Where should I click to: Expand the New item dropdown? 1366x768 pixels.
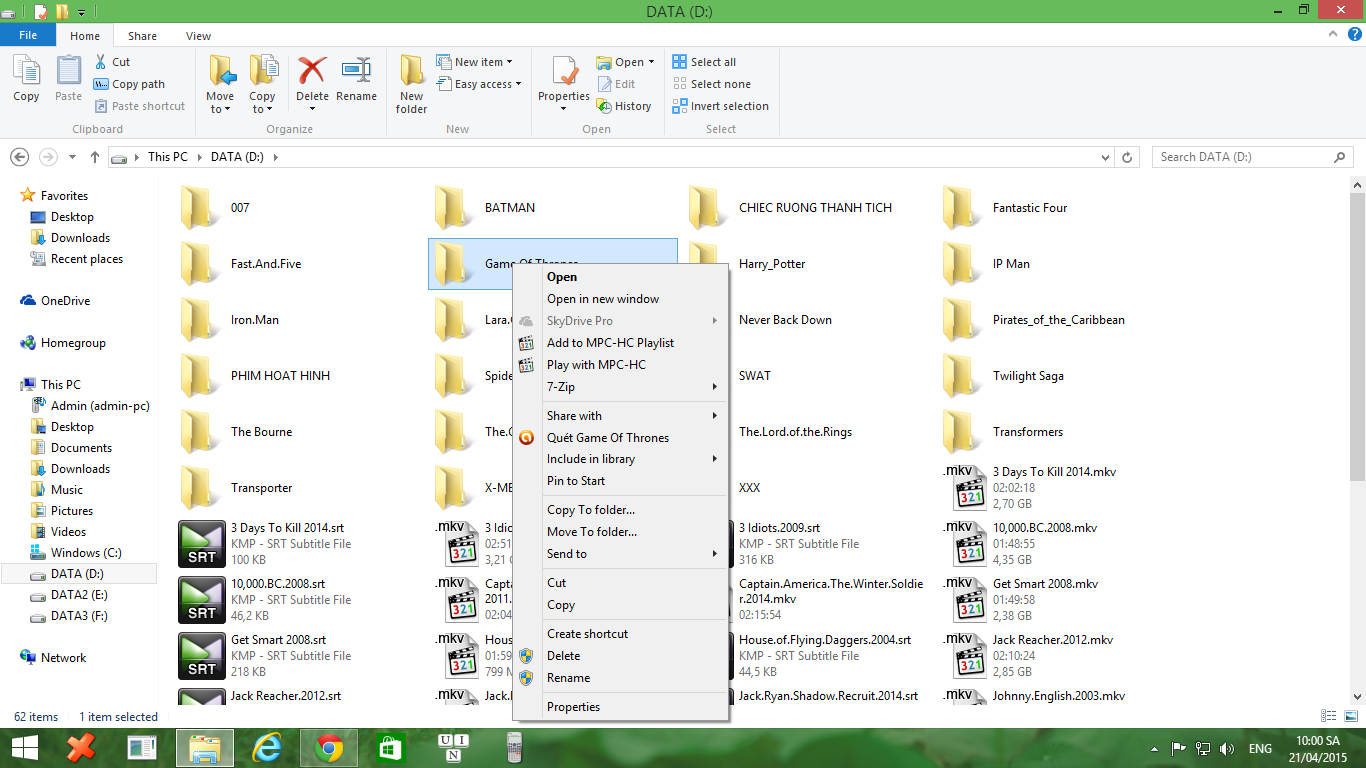[x=509, y=62]
